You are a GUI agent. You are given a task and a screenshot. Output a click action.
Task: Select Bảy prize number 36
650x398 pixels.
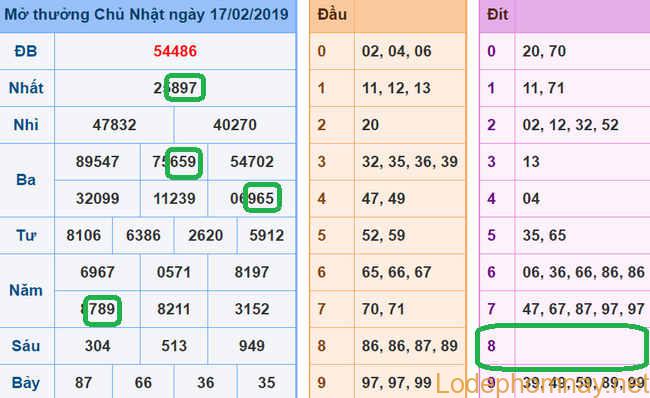pos(206,383)
